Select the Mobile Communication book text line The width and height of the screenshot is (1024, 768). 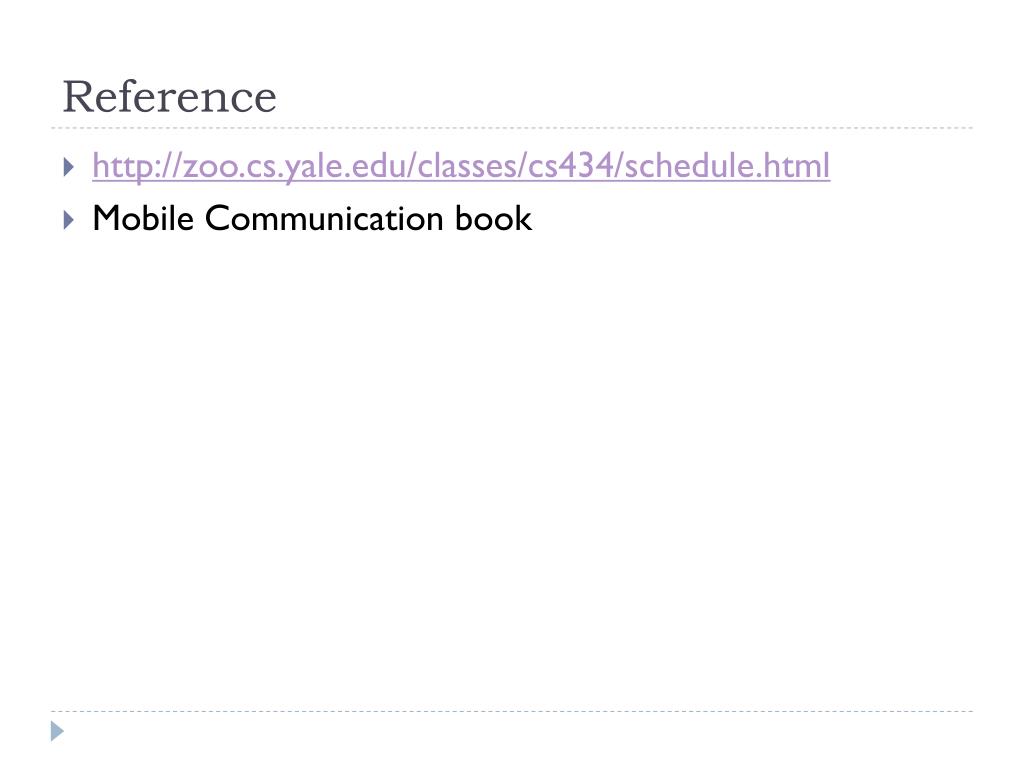[x=312, y=218]
